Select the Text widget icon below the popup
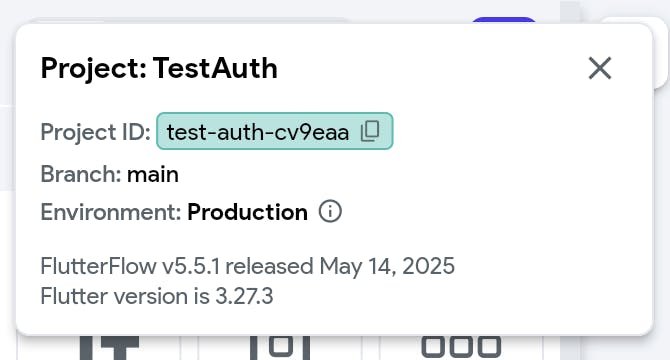Viewport: 670px width, 360px height. point(109,347)
